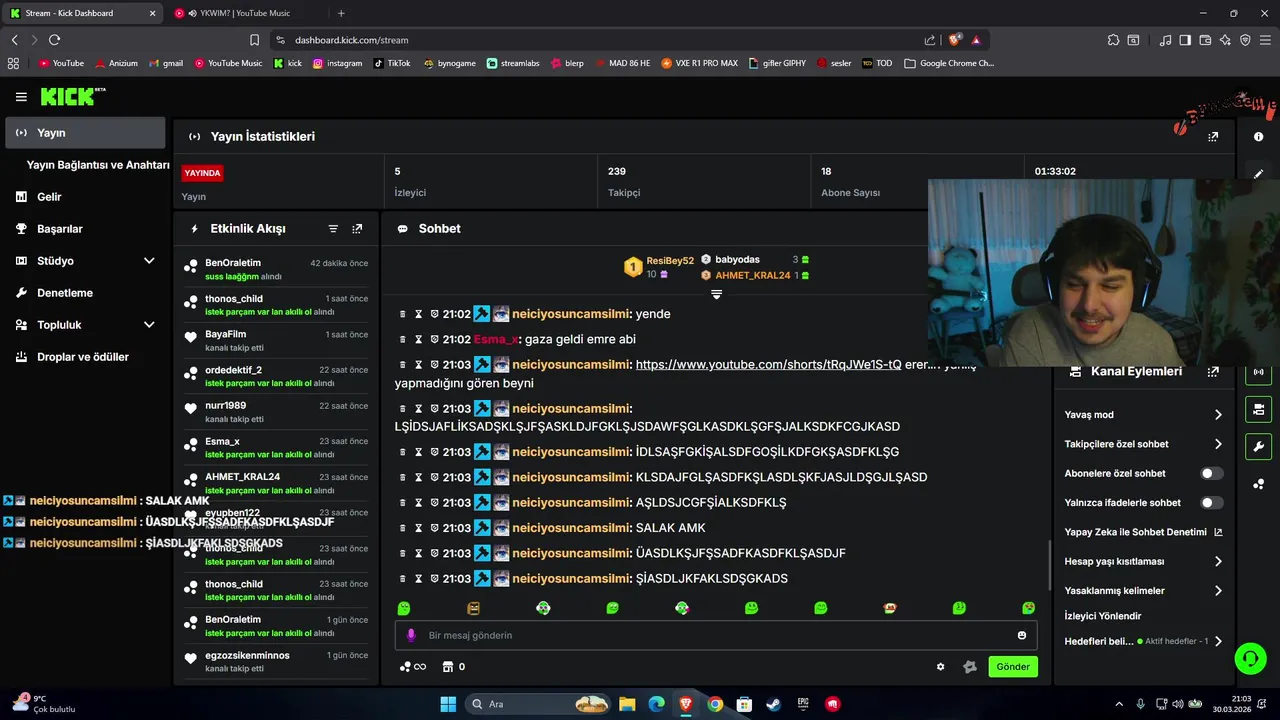Image resolution: width=1280 pixels, height=720 pixels.
Task: Open the hamburger menu beside the Kick logo
Action: pos(21,97)
